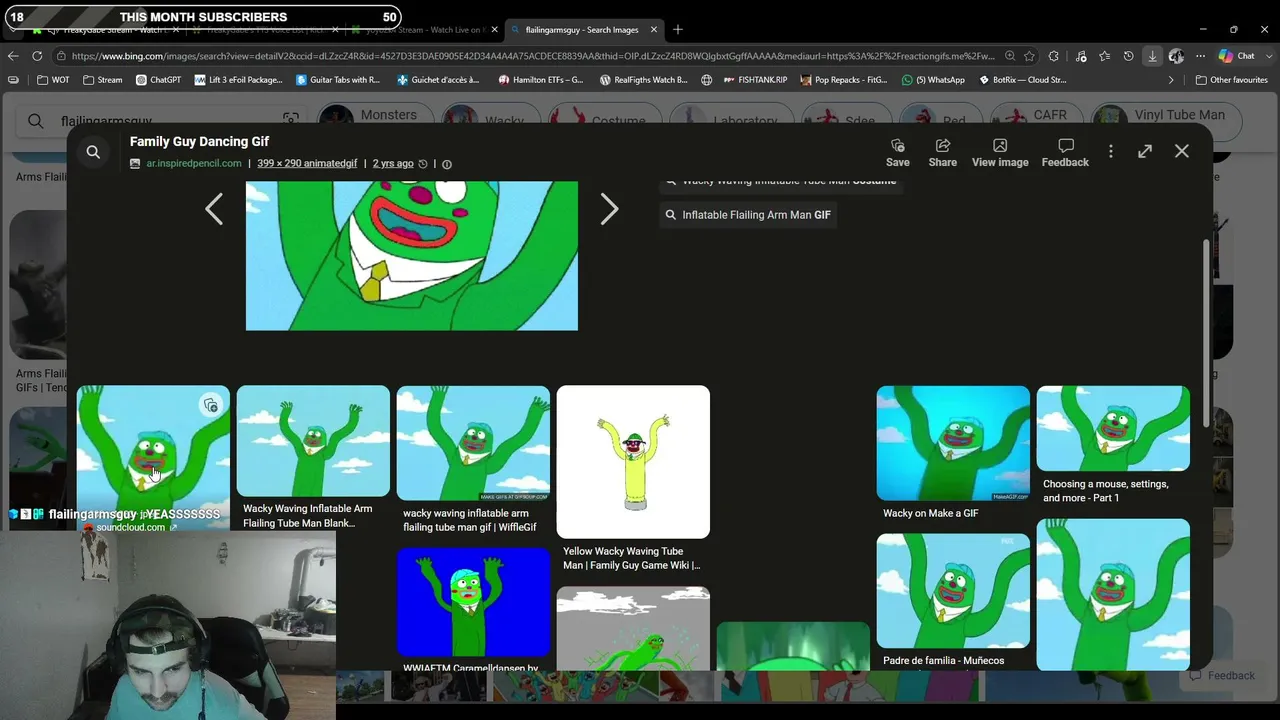Expand the image detail view to fullscreen
This screenshot has width=1280, height=720.
point(1145,151)
